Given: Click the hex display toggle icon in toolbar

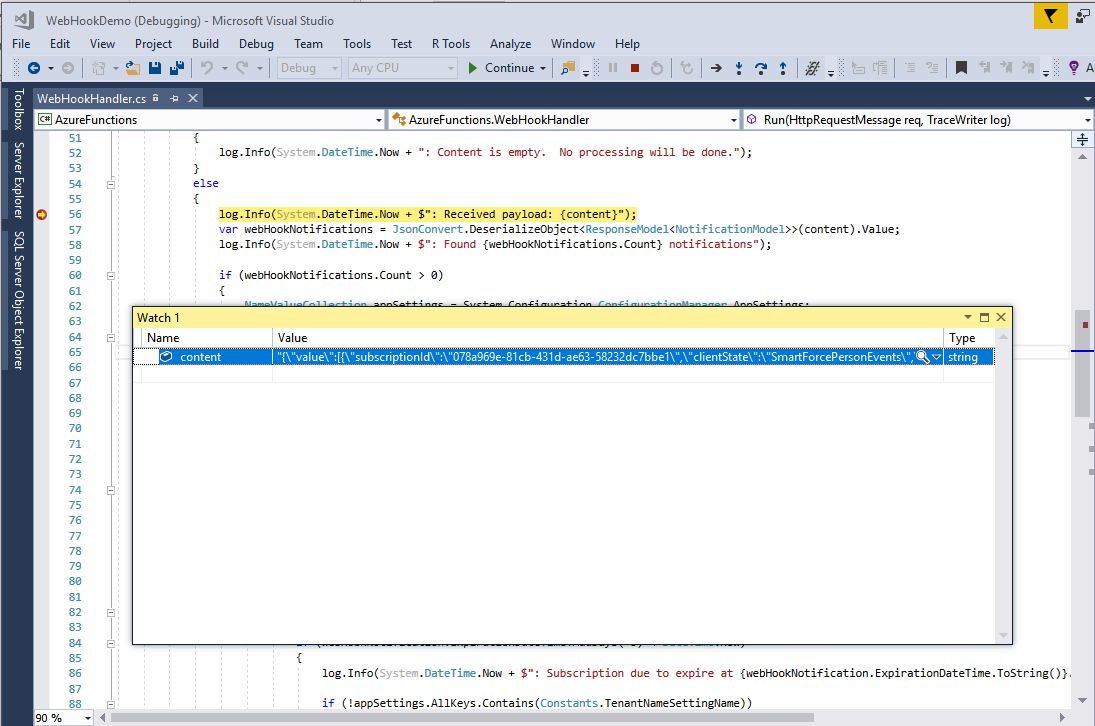Looking at the screenshot, I should click(812, 68).
